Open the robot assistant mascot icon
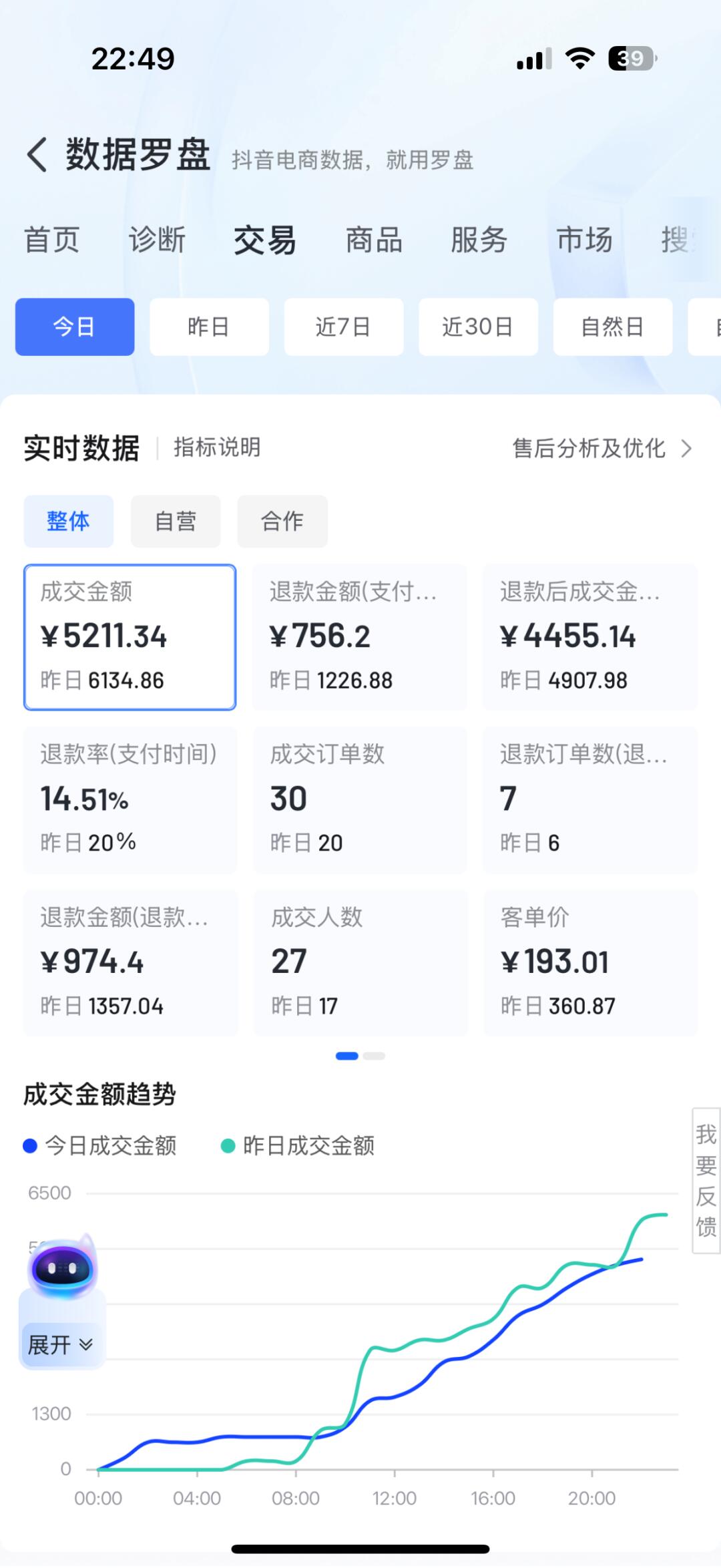Viewport: 721px width, 1568px height. 63,1267
